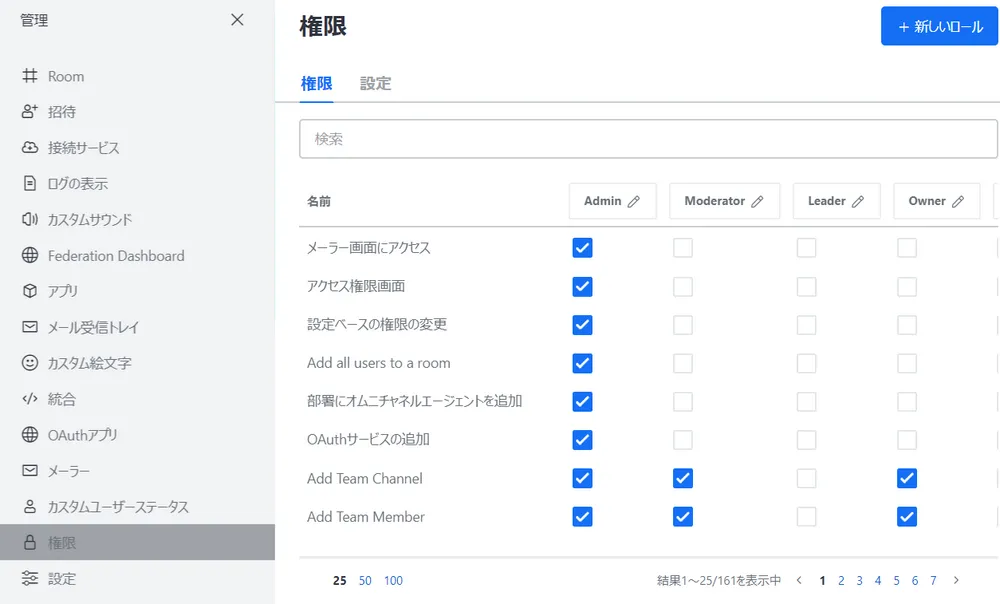The image size is (1000, 604).
Task: Click the OAuthアプリ globe icon
Action: 30,434
